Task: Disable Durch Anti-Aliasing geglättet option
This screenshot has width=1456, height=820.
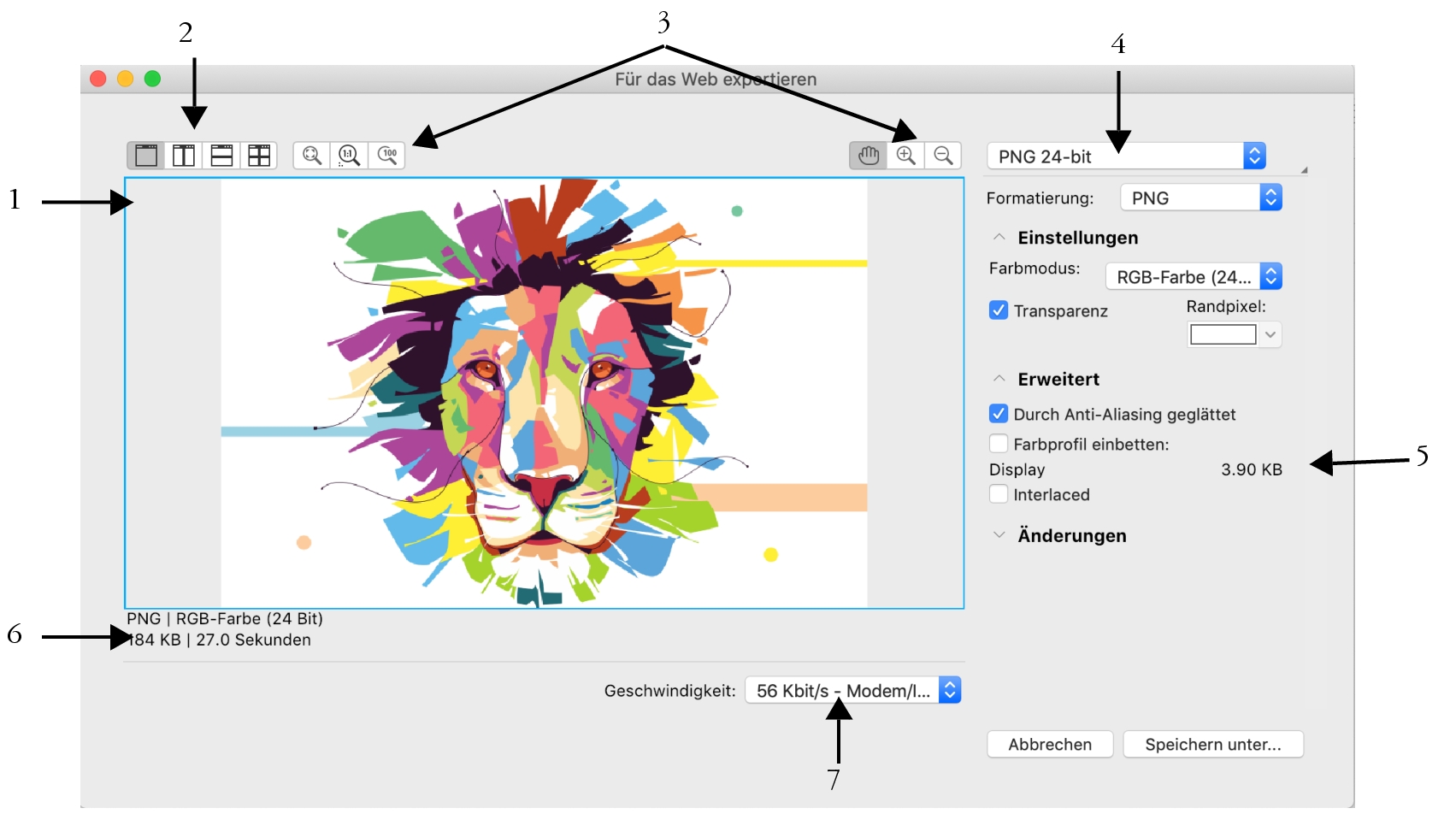Action: click(999, 414)
